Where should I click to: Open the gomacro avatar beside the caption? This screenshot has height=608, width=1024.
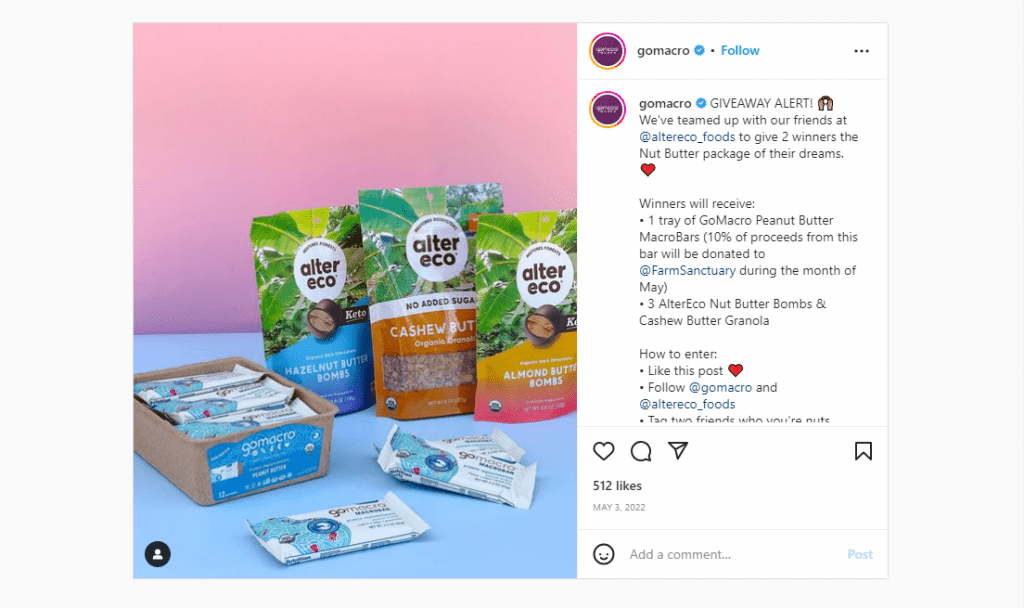pyautogui.click(x=607, y=109)
